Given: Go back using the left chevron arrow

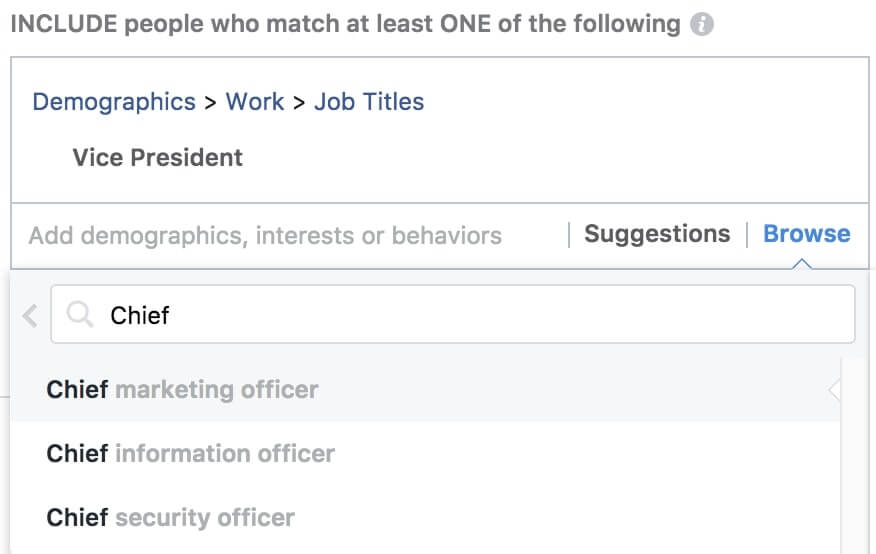Looking at the screenshot, I should tap(30, 316).
